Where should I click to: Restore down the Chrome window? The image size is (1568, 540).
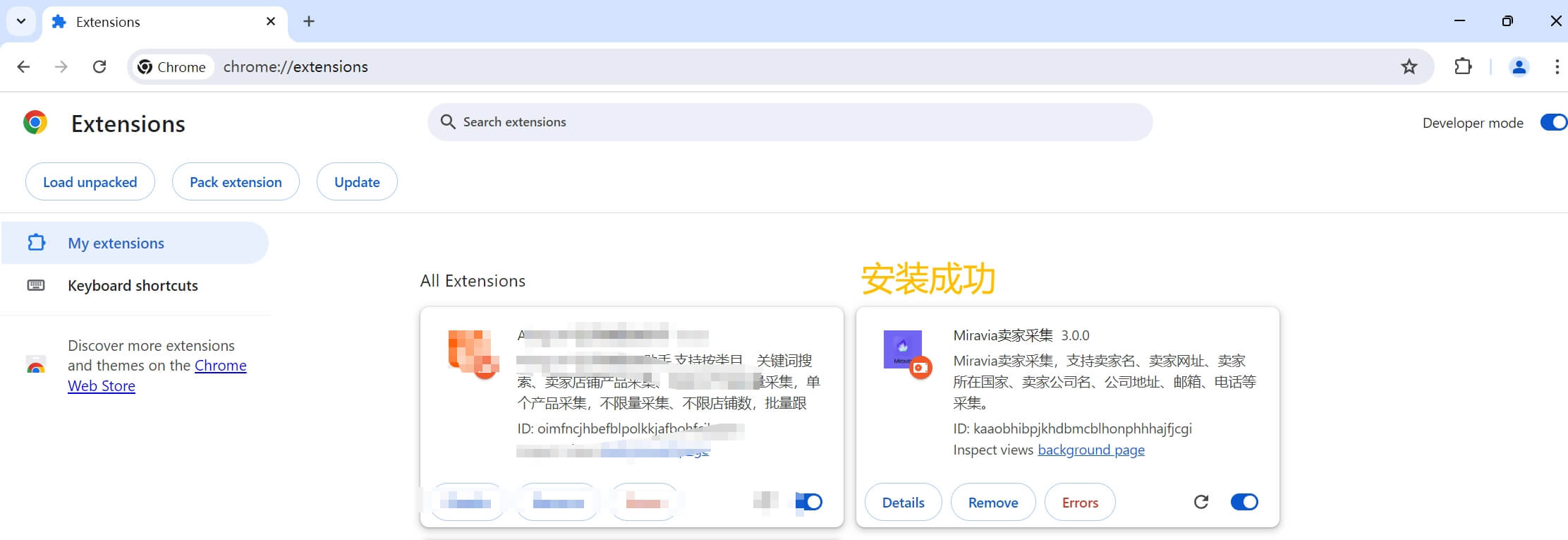[x=1507, y=21]
